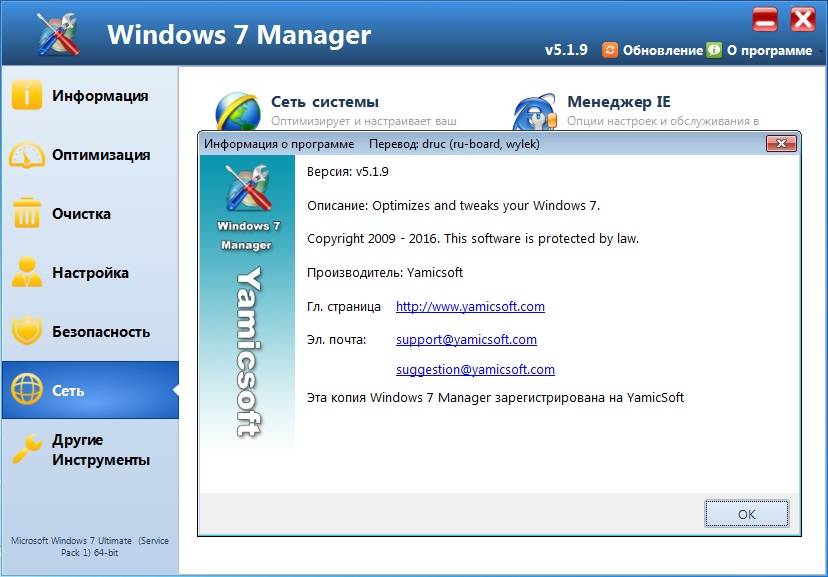Click the Information sidebar icon

26,95
